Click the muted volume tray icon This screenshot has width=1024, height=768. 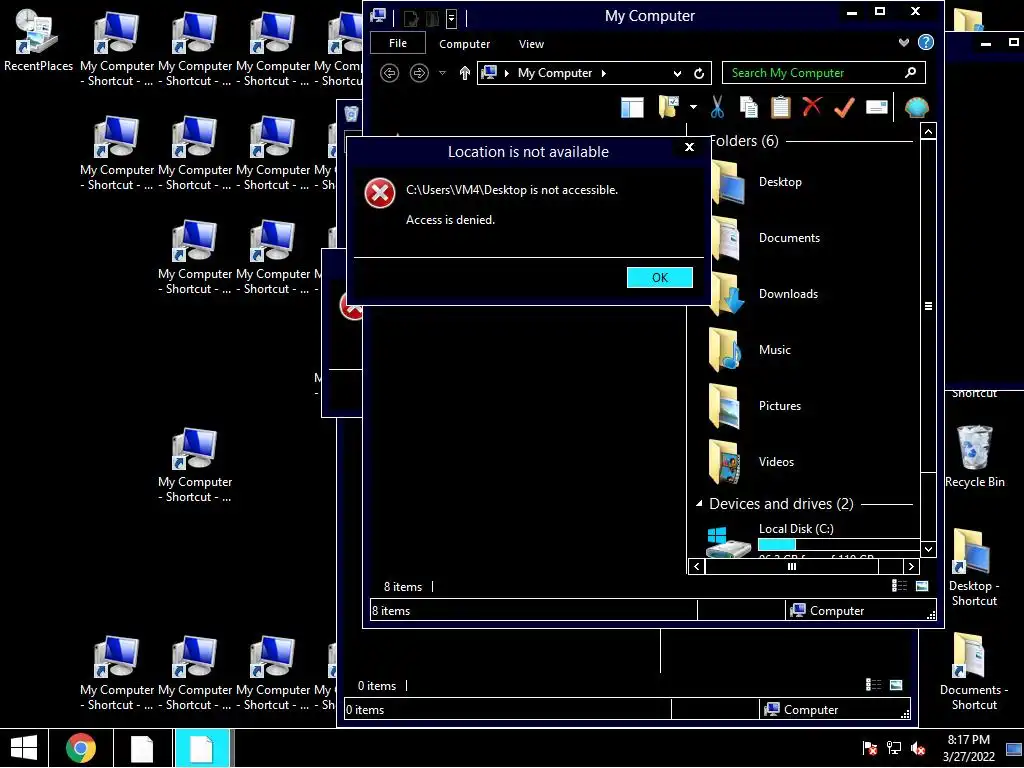click(918, 748)
